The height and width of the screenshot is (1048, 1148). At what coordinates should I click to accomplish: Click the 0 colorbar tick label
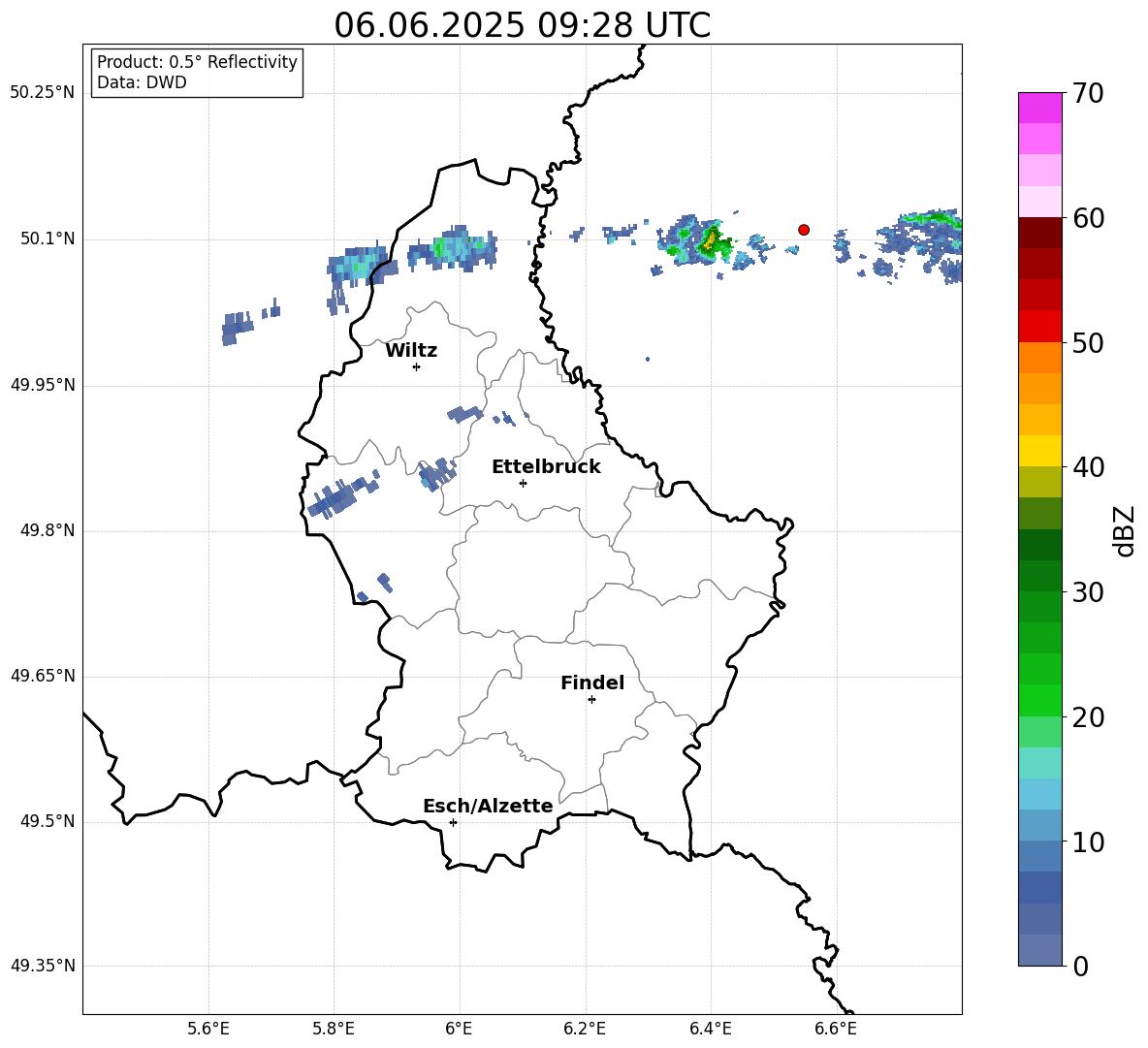click(1080, 966)
